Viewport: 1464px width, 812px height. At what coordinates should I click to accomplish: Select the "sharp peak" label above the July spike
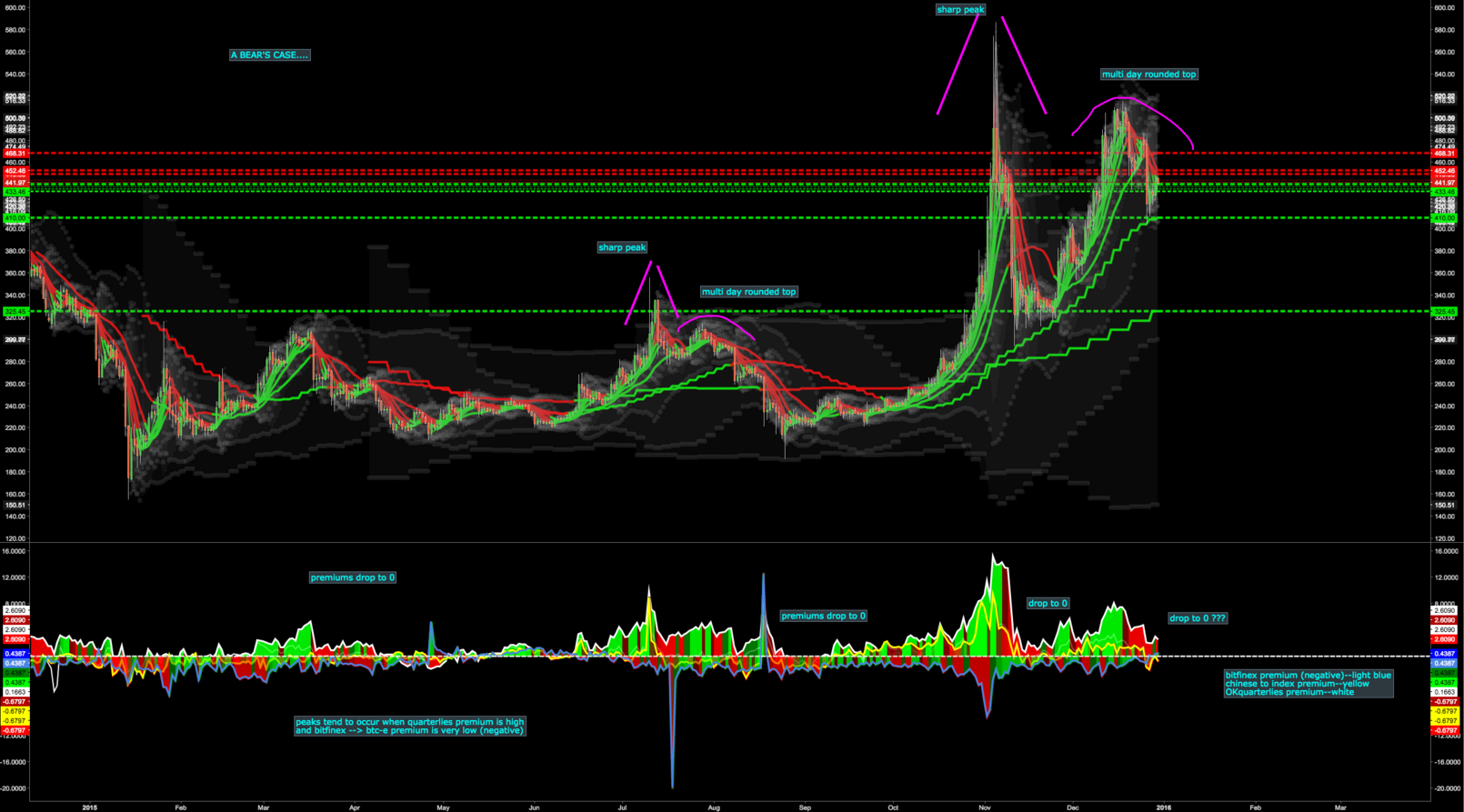[x=622, y=247]
